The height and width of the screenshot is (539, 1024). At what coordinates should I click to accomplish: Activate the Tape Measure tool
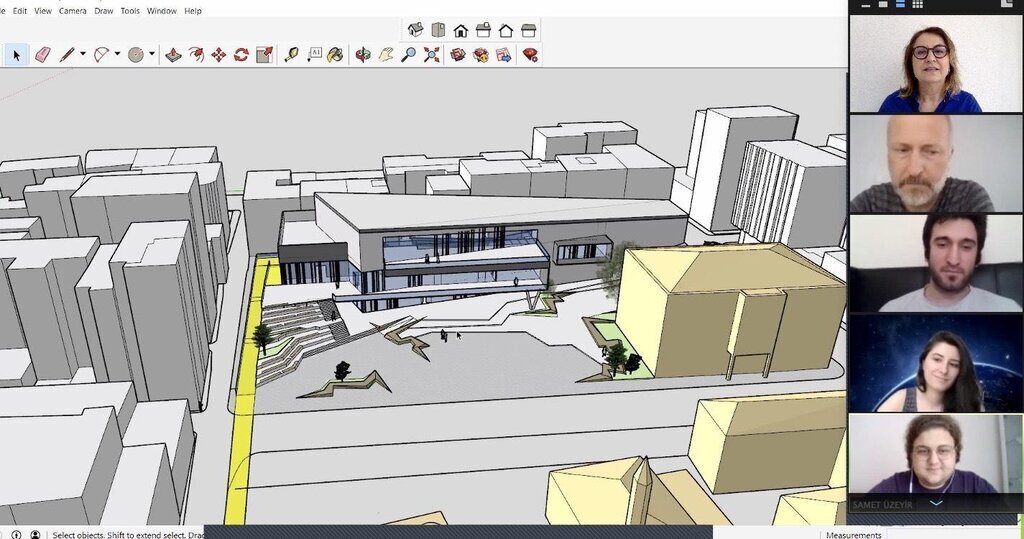291,55
